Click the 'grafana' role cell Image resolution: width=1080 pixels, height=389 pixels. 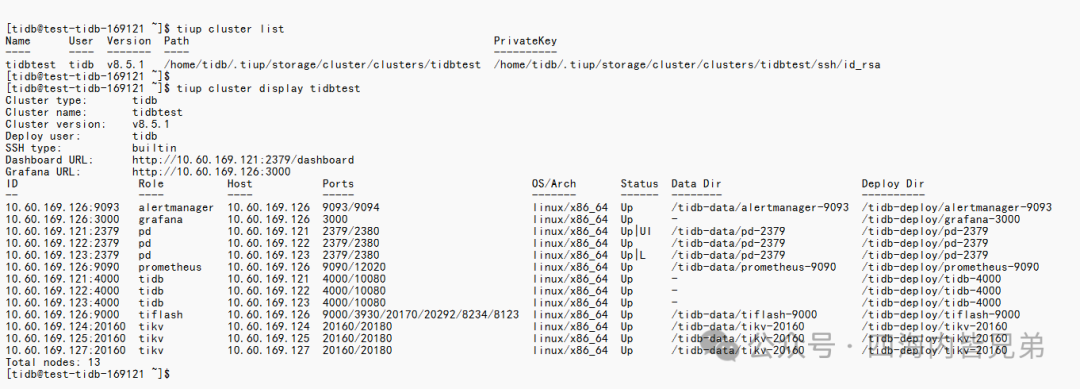160,219
